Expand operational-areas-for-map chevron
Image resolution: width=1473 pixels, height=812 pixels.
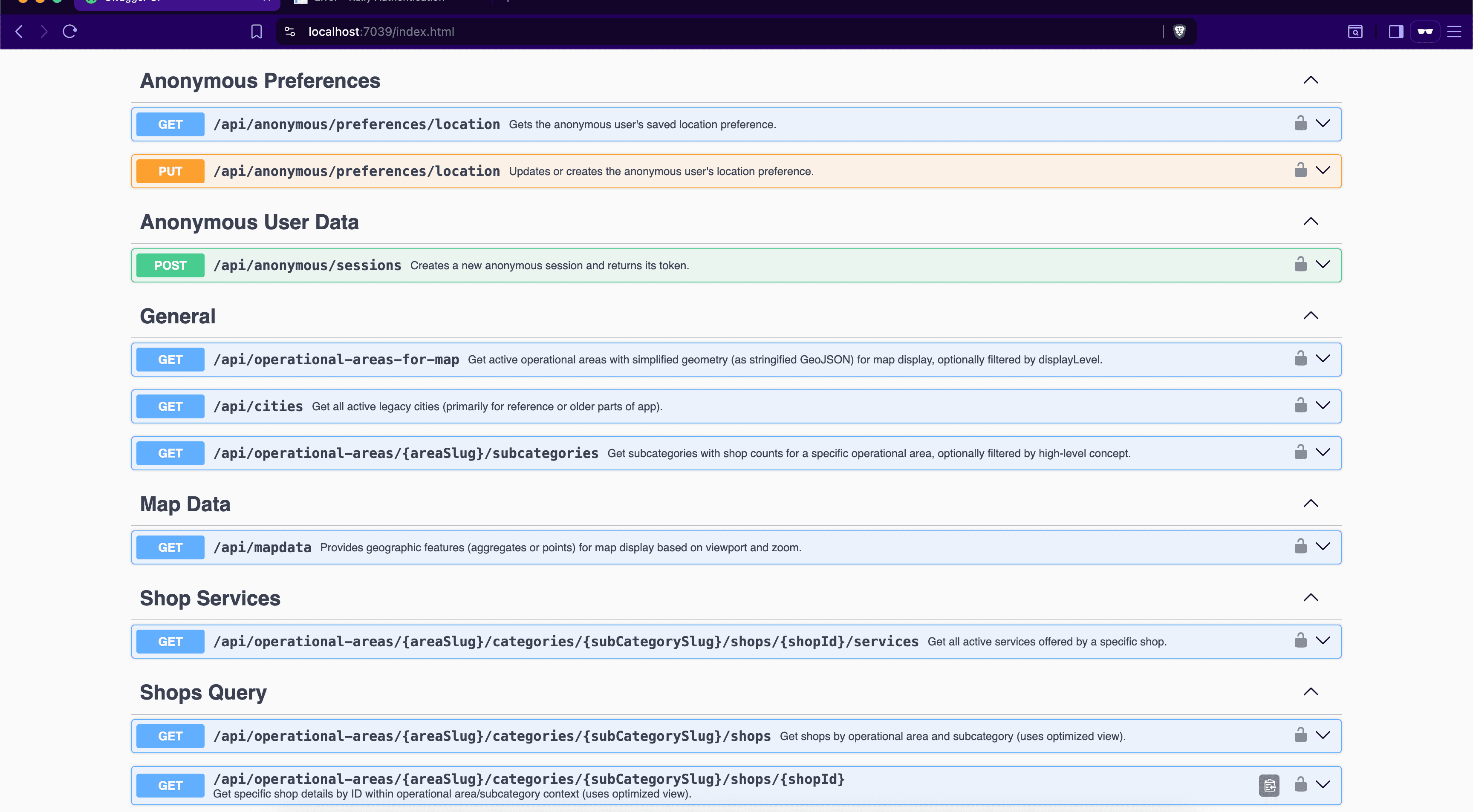(1323, 358)
